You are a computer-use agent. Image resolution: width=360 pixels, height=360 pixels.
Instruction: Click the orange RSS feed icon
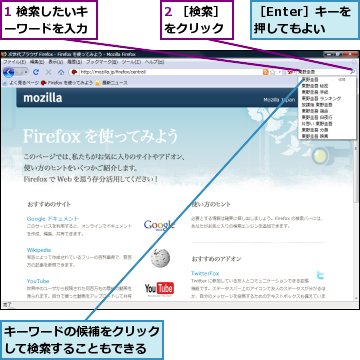point(266,72)
